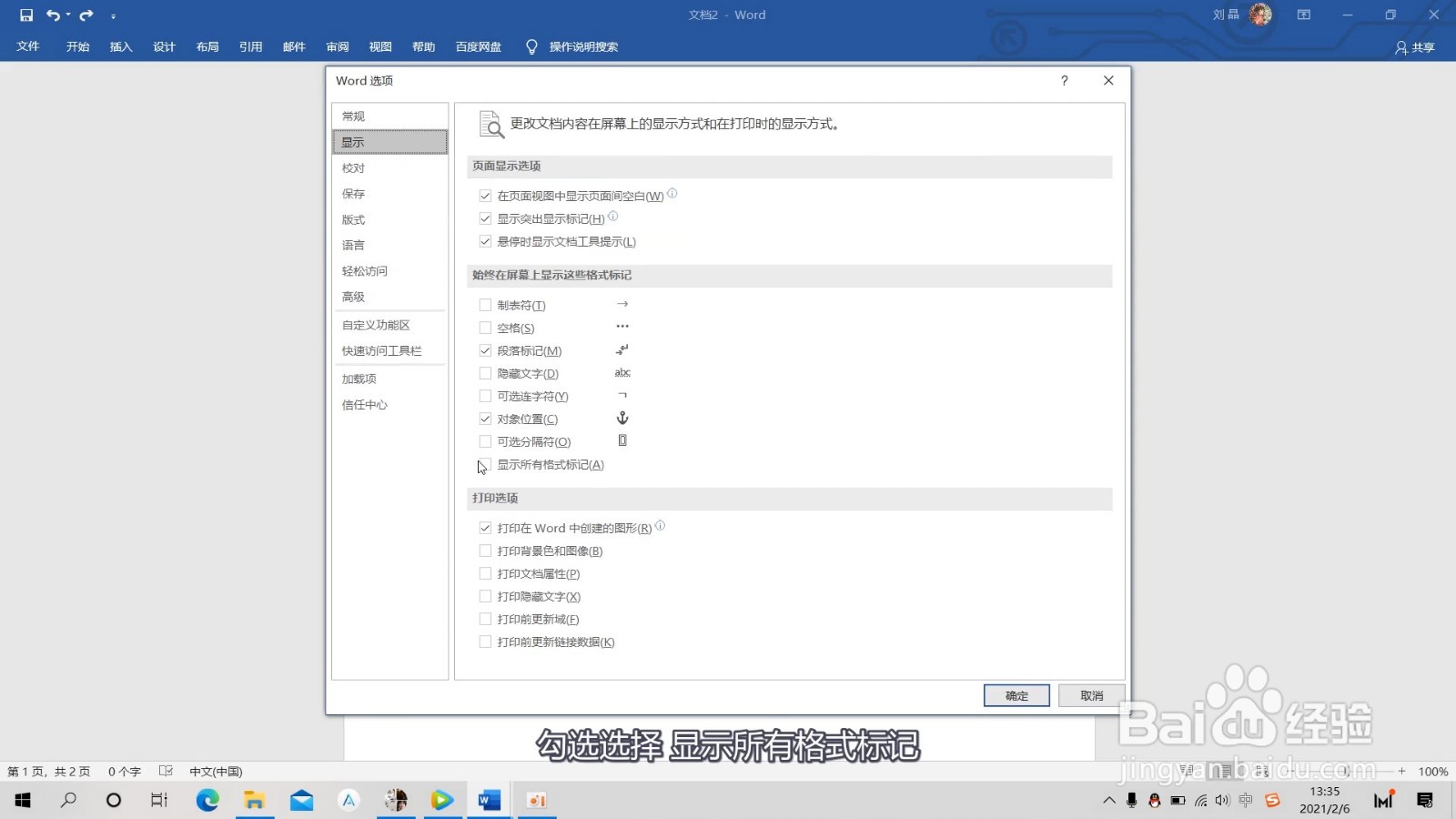Open File Explorer from taskbar
Image resolution: width=1456 pixels, height=819 pixels.
pos(254,800)
